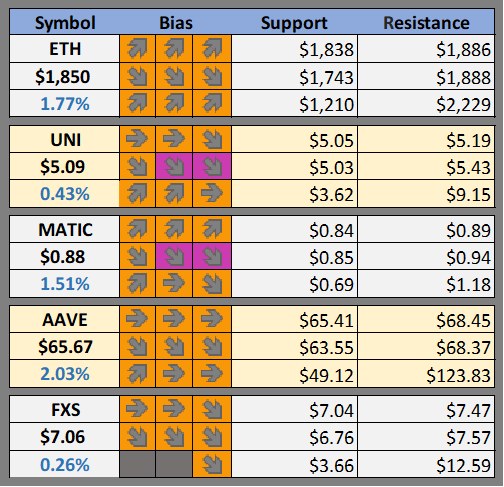Image resolution: width=504 pixels, height=487 pixels.
Task: Click the right arrow in the $3.62 support row
Action: [x=212, y=193]
